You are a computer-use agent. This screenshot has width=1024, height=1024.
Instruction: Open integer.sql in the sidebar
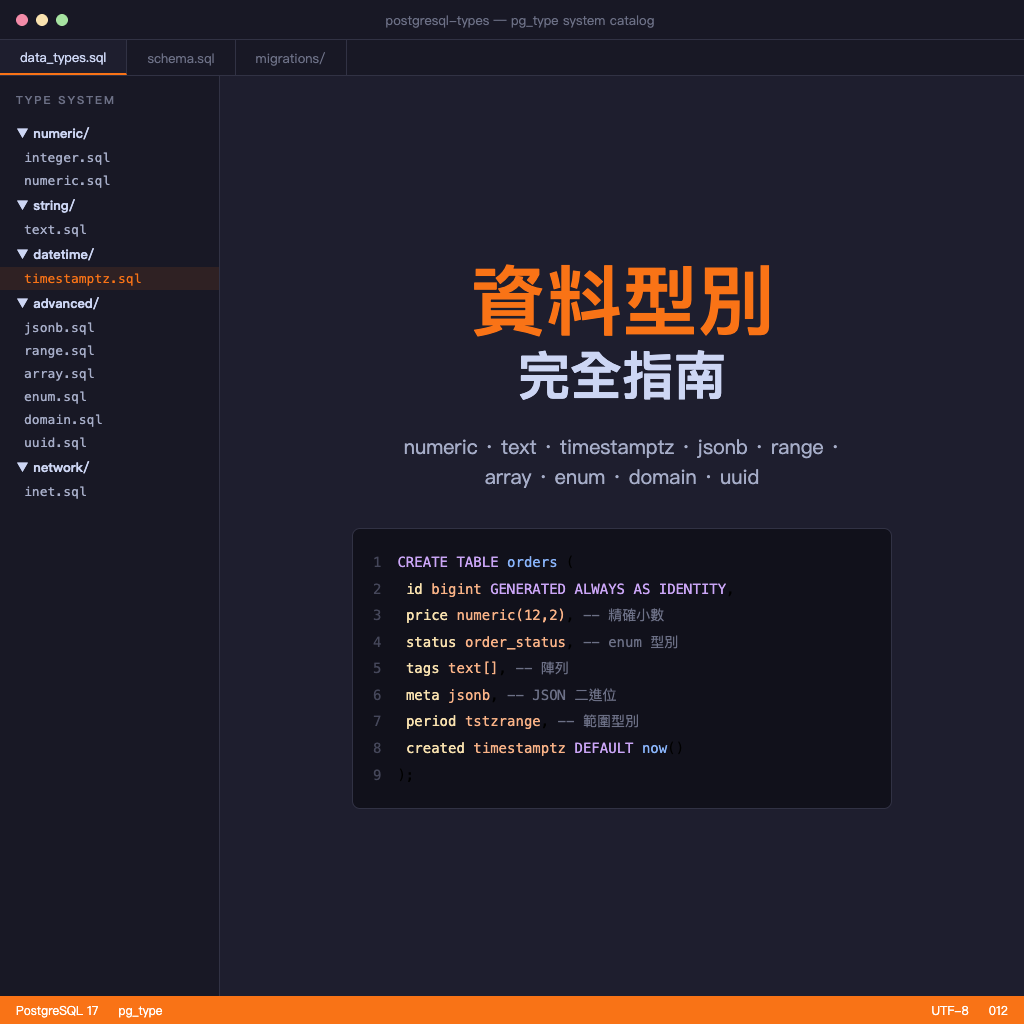pyautogui.click(x=67, y=157)
